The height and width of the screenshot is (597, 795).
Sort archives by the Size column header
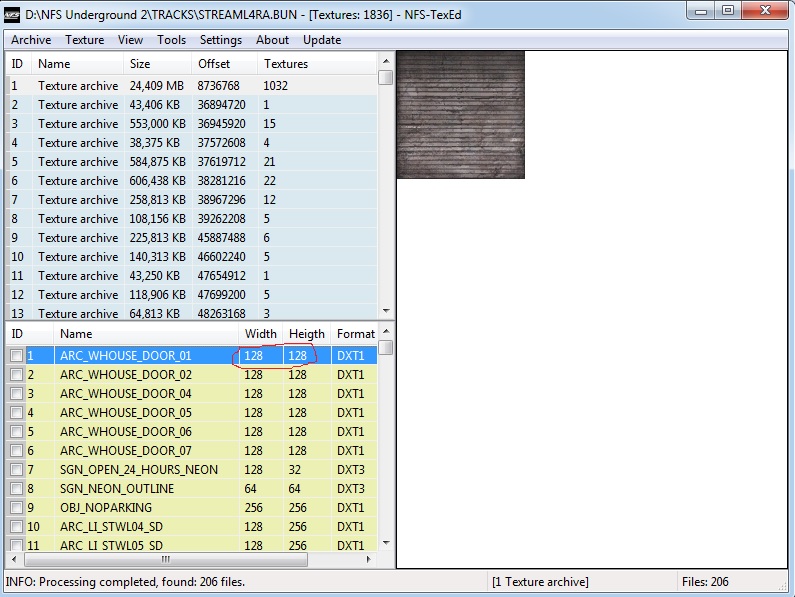(x=157, y=64)
